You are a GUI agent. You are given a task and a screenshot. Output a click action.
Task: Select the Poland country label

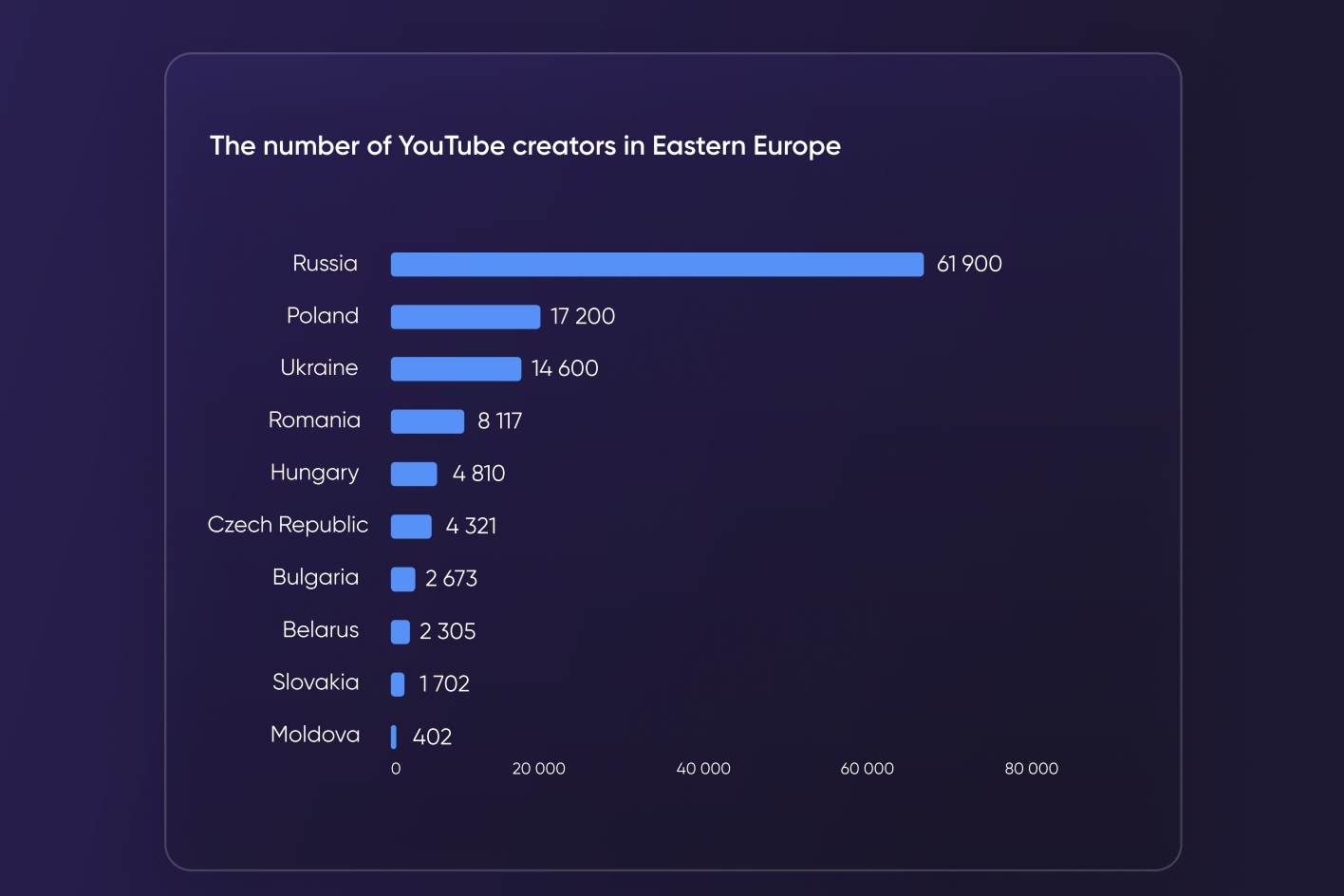click(323, 315)
